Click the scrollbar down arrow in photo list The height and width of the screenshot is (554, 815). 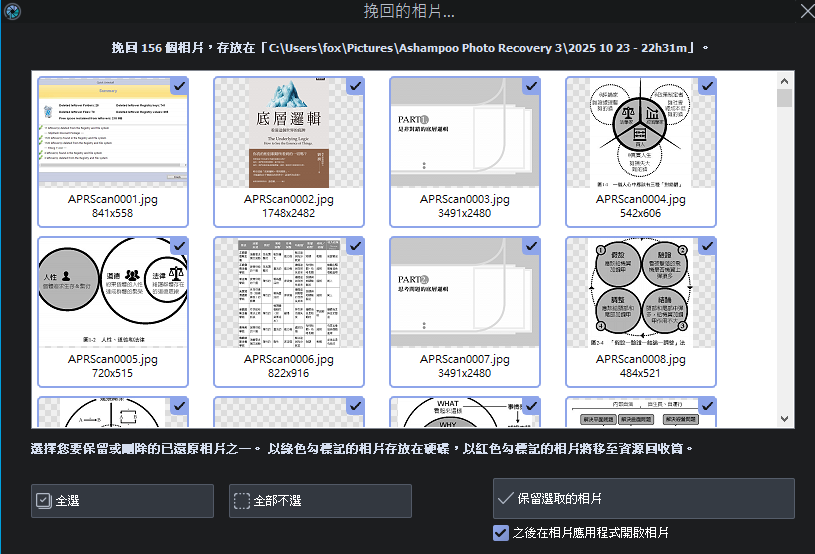click(x=785, y=420)
